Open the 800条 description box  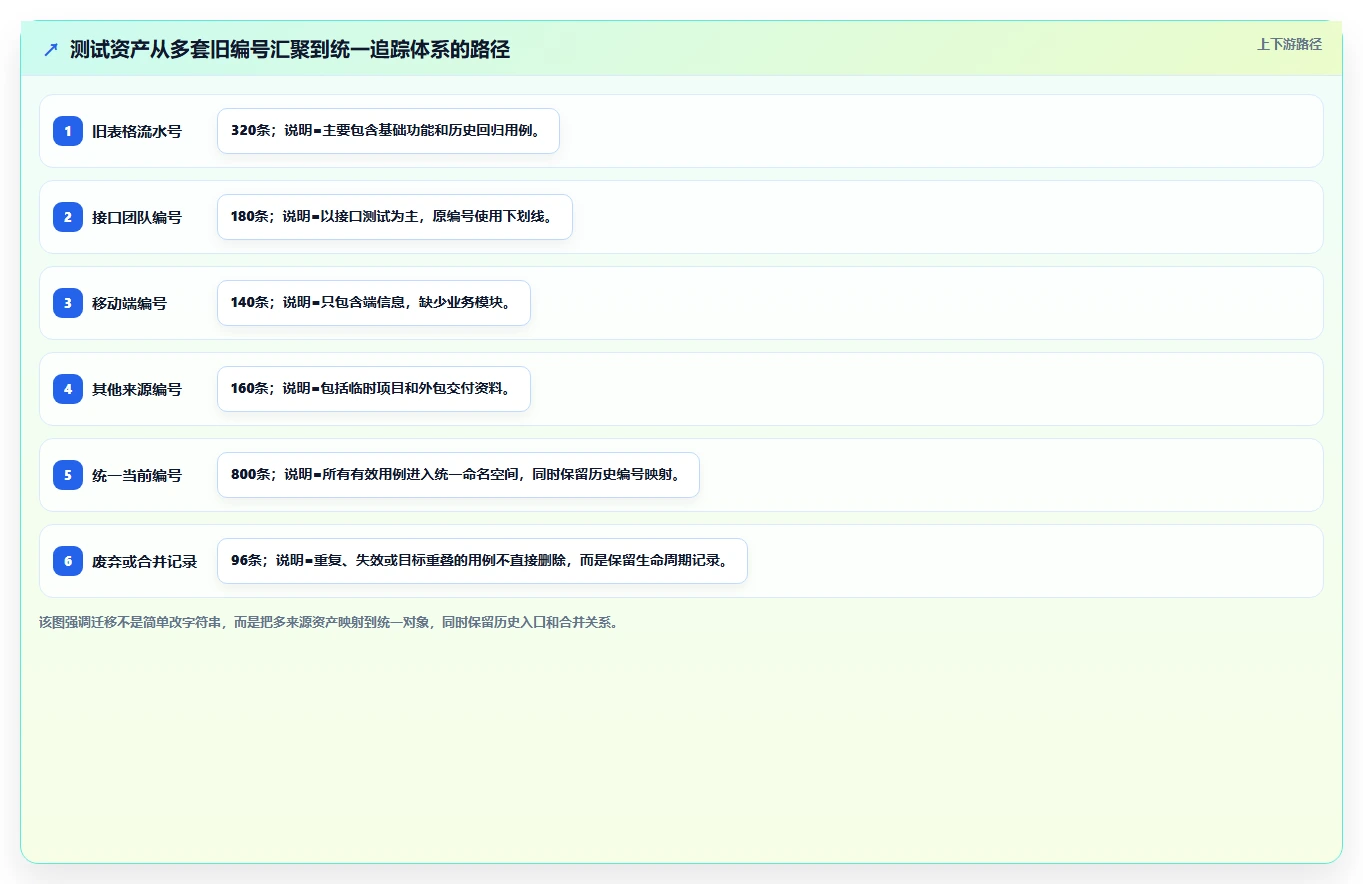pyautogui.click(x=458, y=475)
